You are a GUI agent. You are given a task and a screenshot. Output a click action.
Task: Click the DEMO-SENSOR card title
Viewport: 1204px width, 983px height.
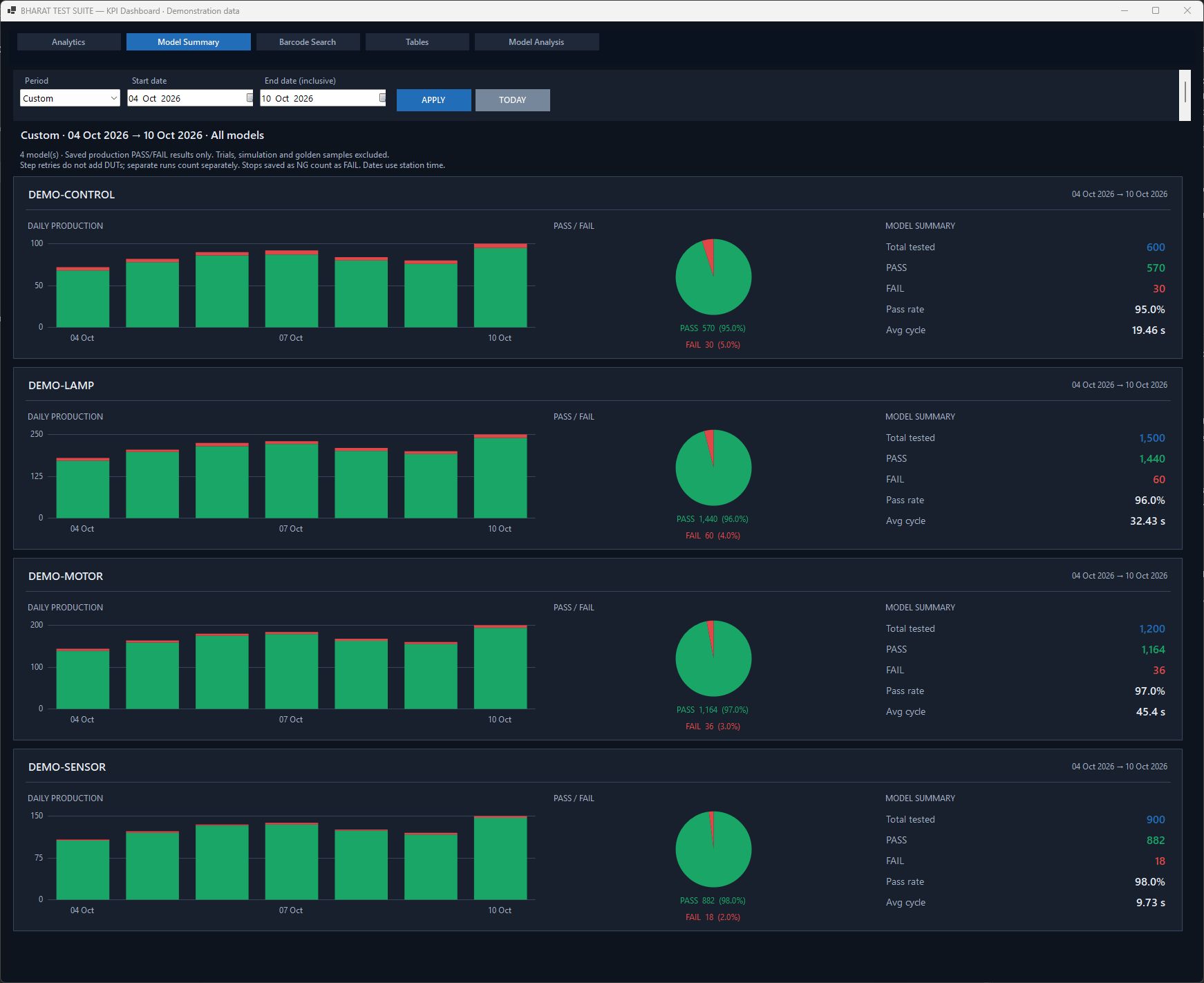point(67,767)
